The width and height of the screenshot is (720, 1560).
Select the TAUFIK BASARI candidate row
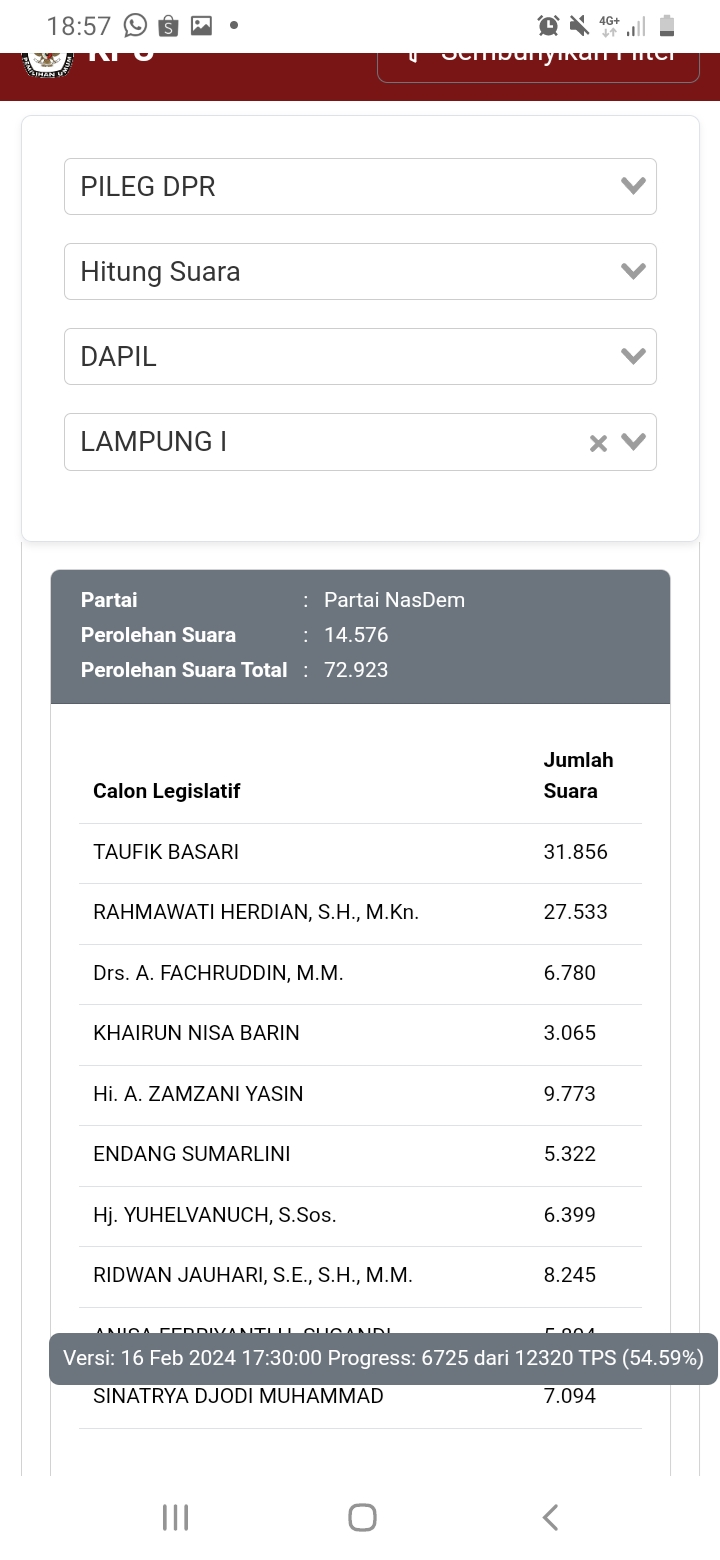click(360, 852)
